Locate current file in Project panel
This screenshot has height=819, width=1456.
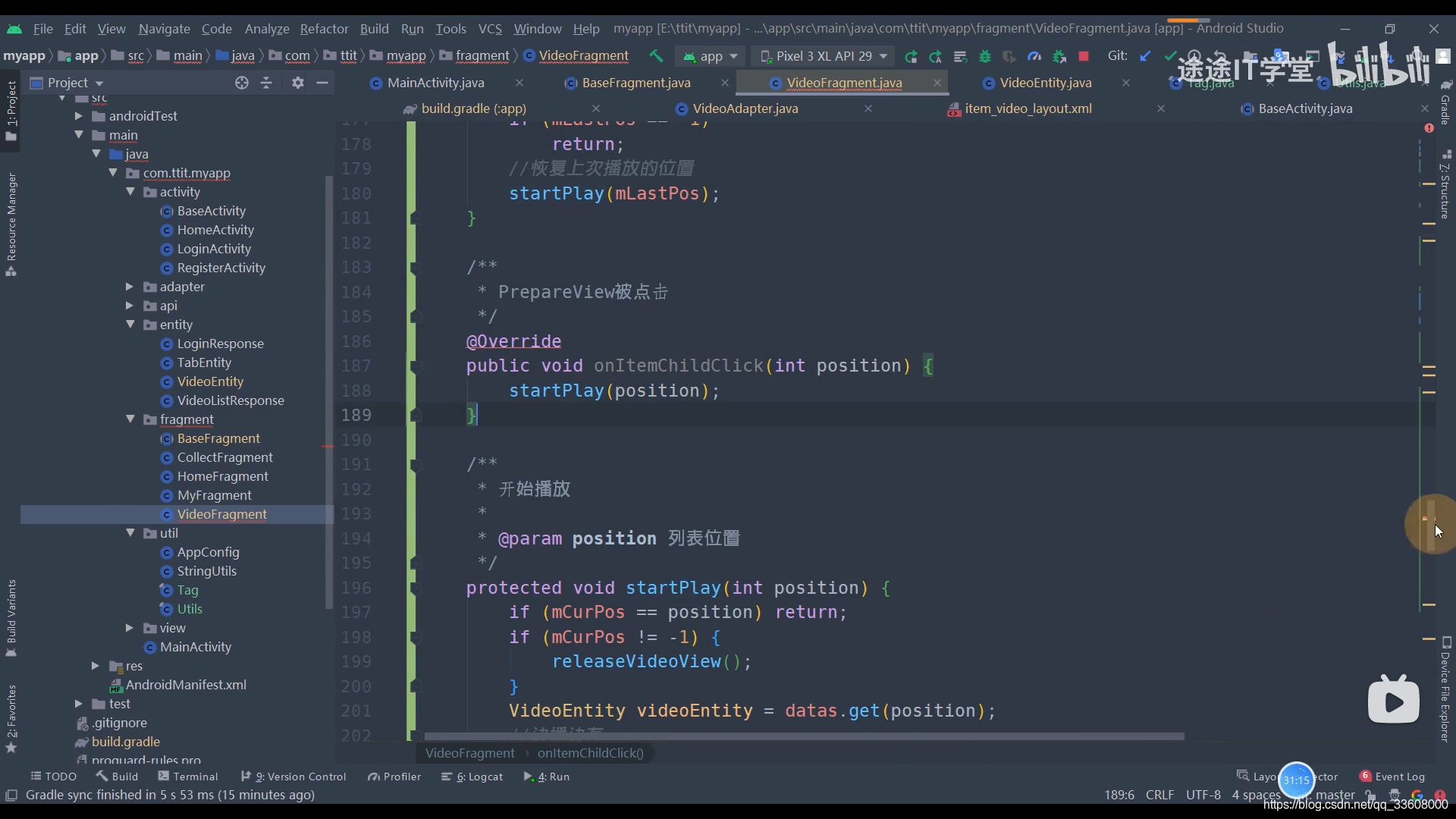coord(241,83)
